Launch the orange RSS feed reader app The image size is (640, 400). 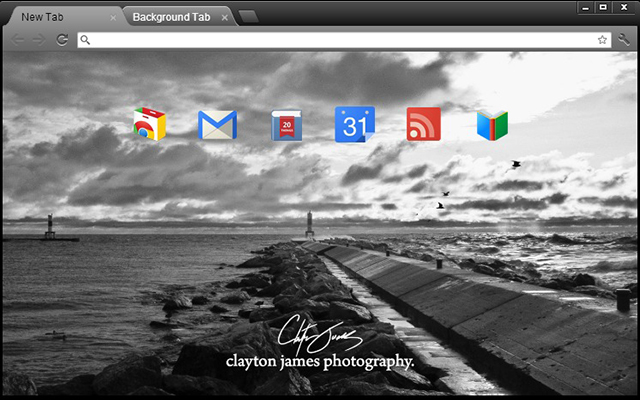click(423, 125)
